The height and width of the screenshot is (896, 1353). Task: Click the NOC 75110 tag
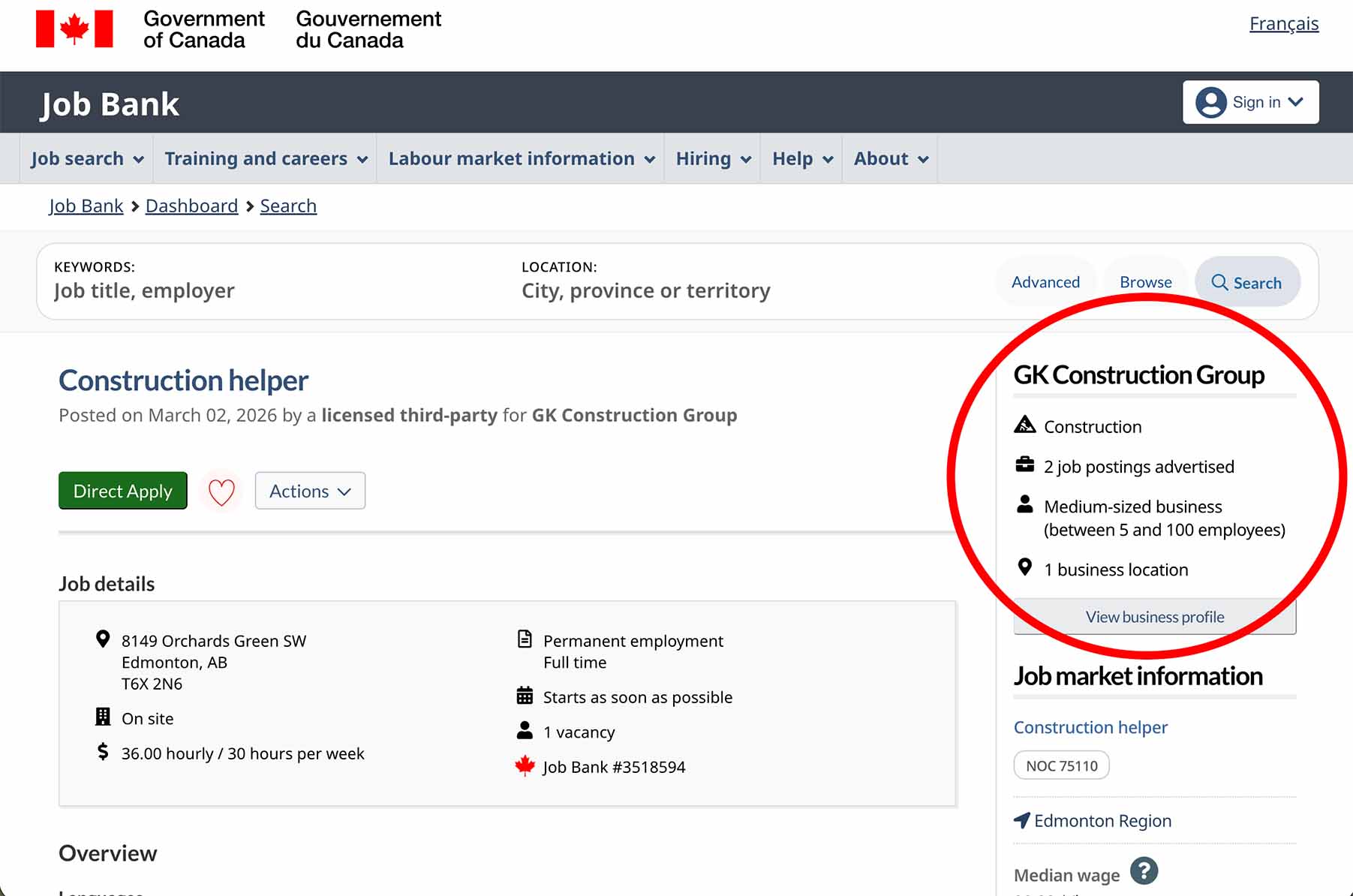click(1061, 765)
